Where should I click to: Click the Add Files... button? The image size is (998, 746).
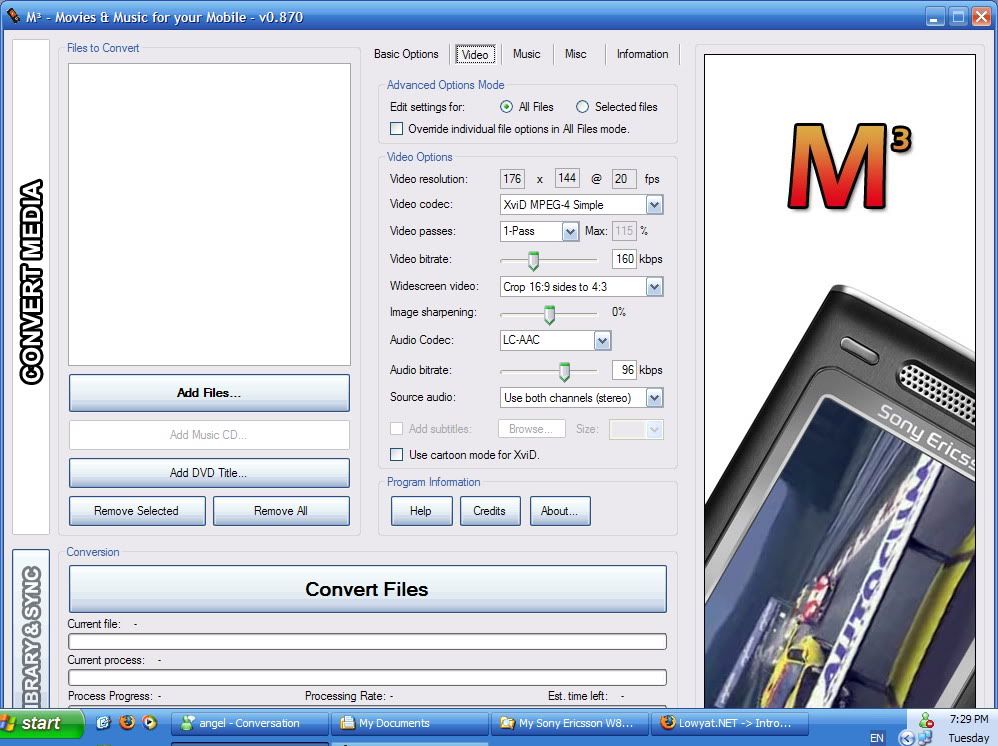point(209,393)
